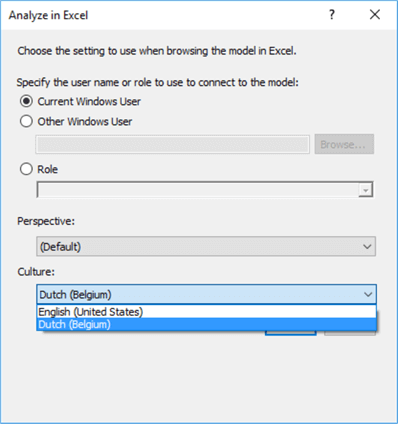Collapse the Culture dropdown via its chevron
This screenshot has height=424, width=398.
point(368,294)
